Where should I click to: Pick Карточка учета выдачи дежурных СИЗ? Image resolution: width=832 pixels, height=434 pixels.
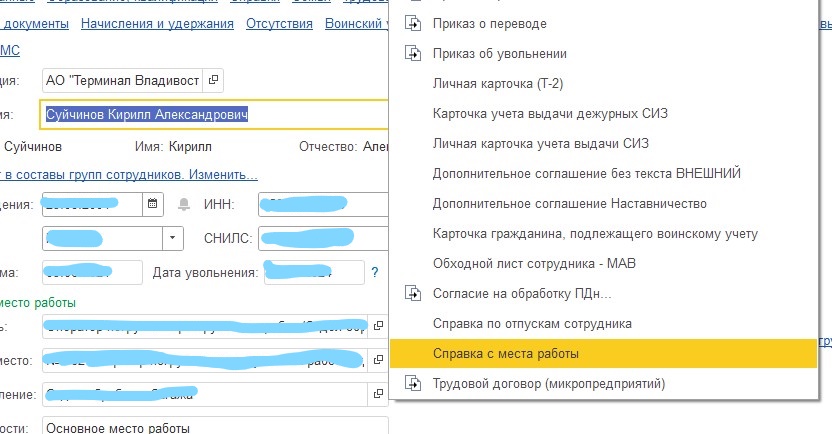549,113
